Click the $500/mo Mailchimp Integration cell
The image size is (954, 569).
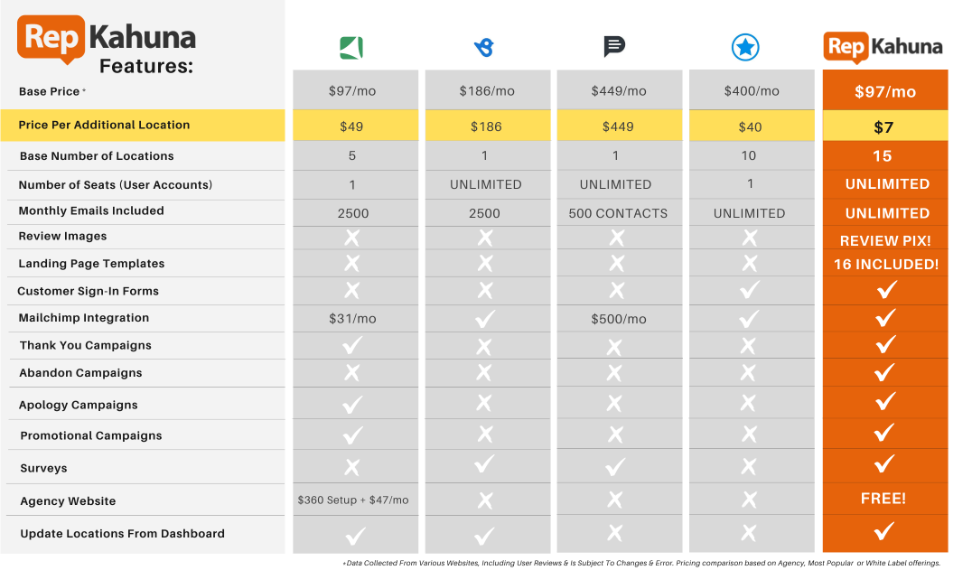point(619,319)
